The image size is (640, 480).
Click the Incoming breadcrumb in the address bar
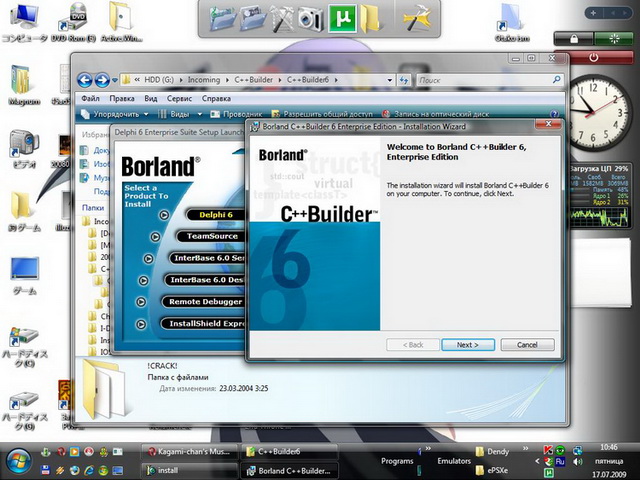pos(204,80)
